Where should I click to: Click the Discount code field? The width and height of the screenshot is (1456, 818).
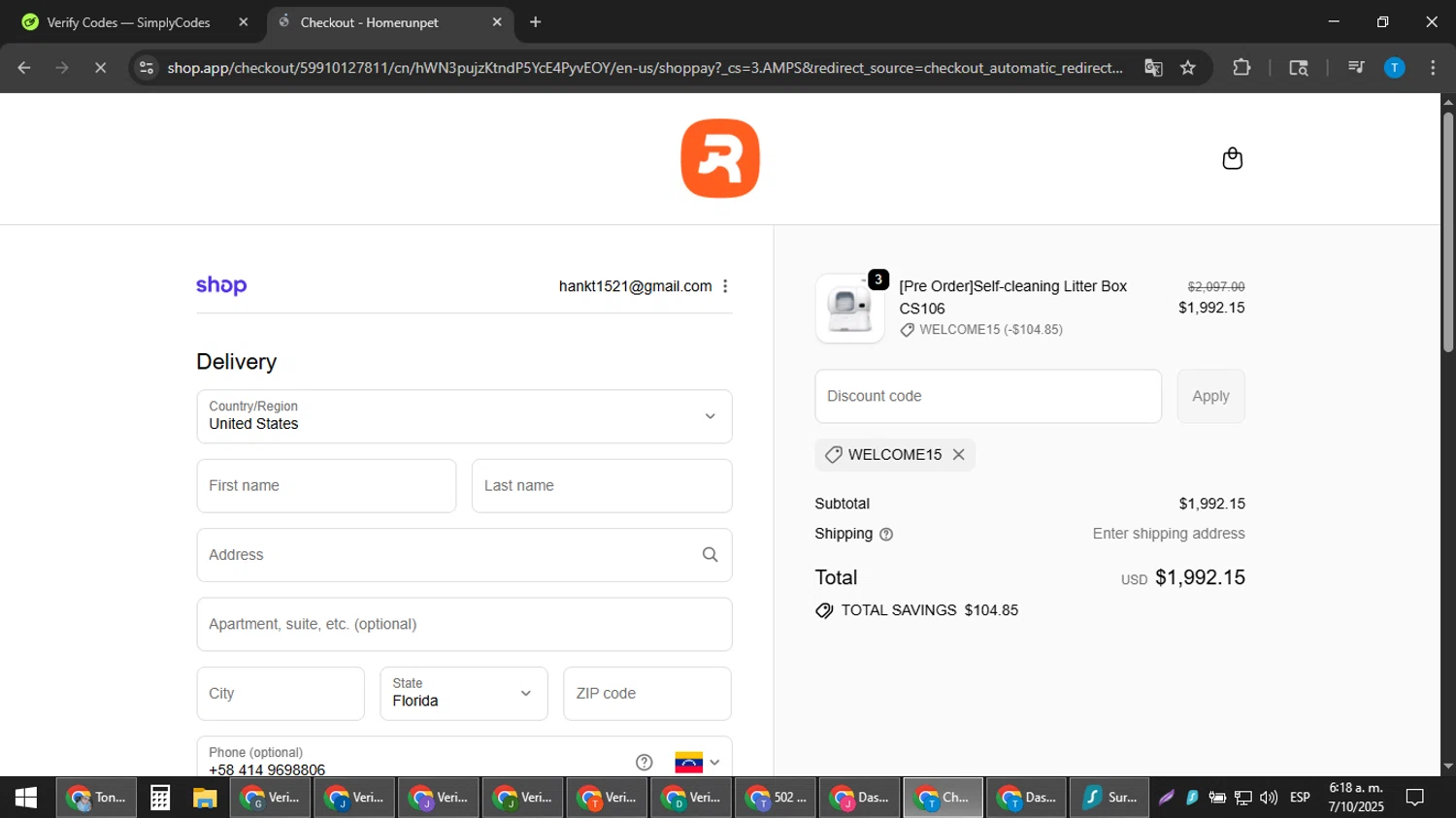(x=988, y=396)
